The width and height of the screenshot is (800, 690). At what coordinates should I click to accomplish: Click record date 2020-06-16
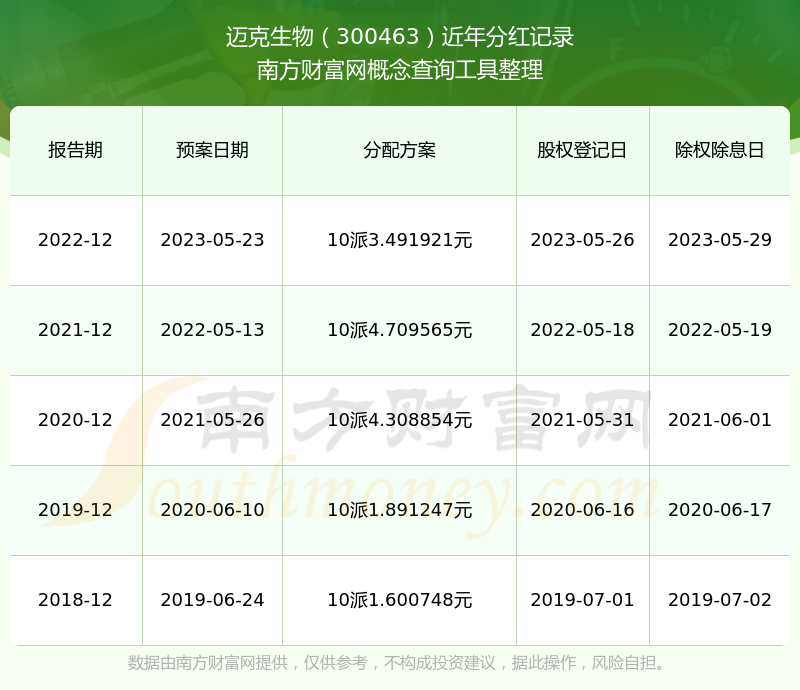[x=582, y=510]
